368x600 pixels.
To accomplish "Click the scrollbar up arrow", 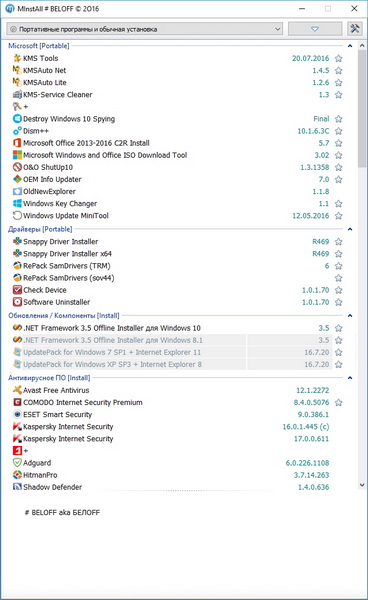I will coord(362,46).
